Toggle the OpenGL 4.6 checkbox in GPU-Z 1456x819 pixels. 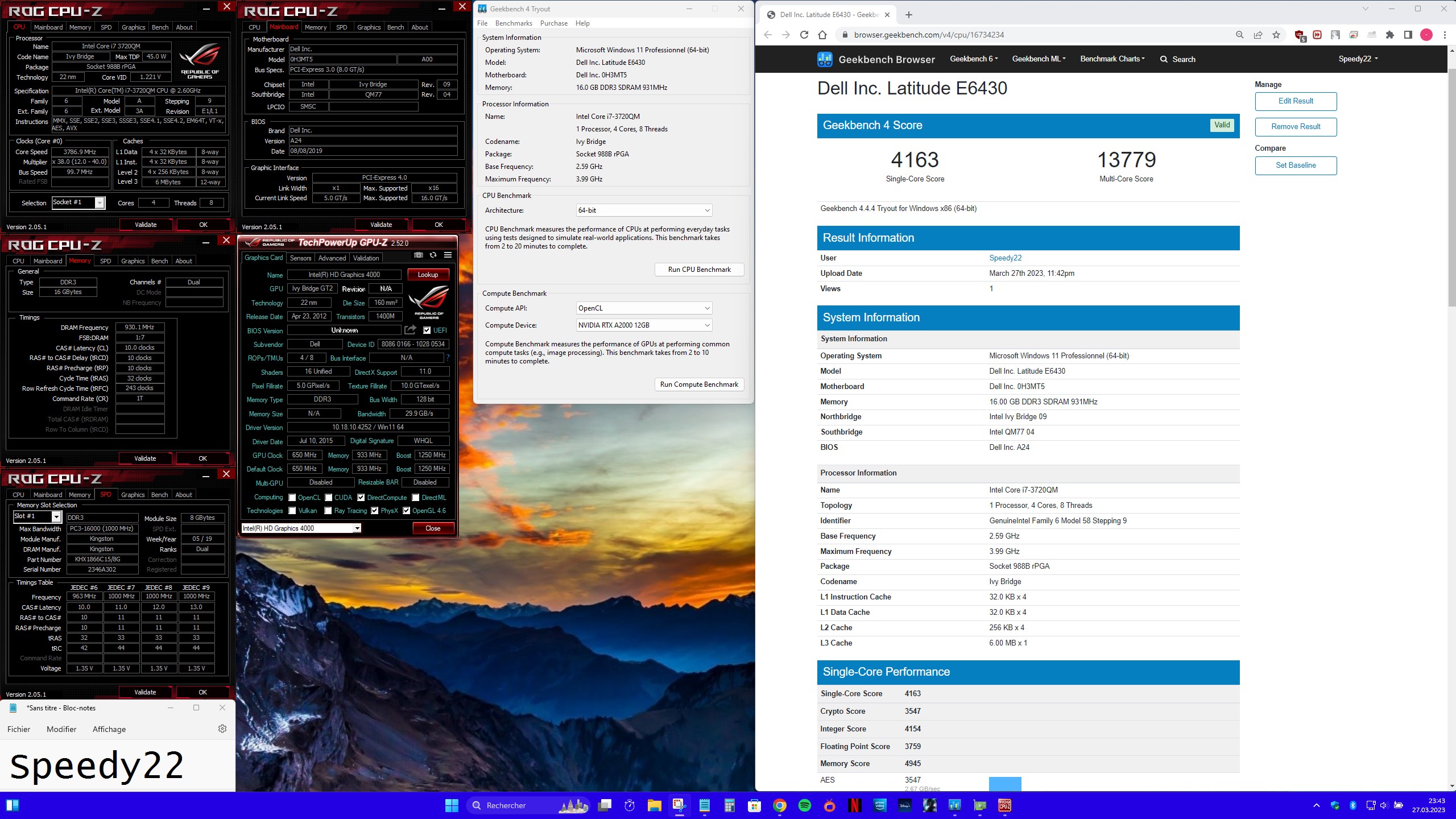pos(407,511)
